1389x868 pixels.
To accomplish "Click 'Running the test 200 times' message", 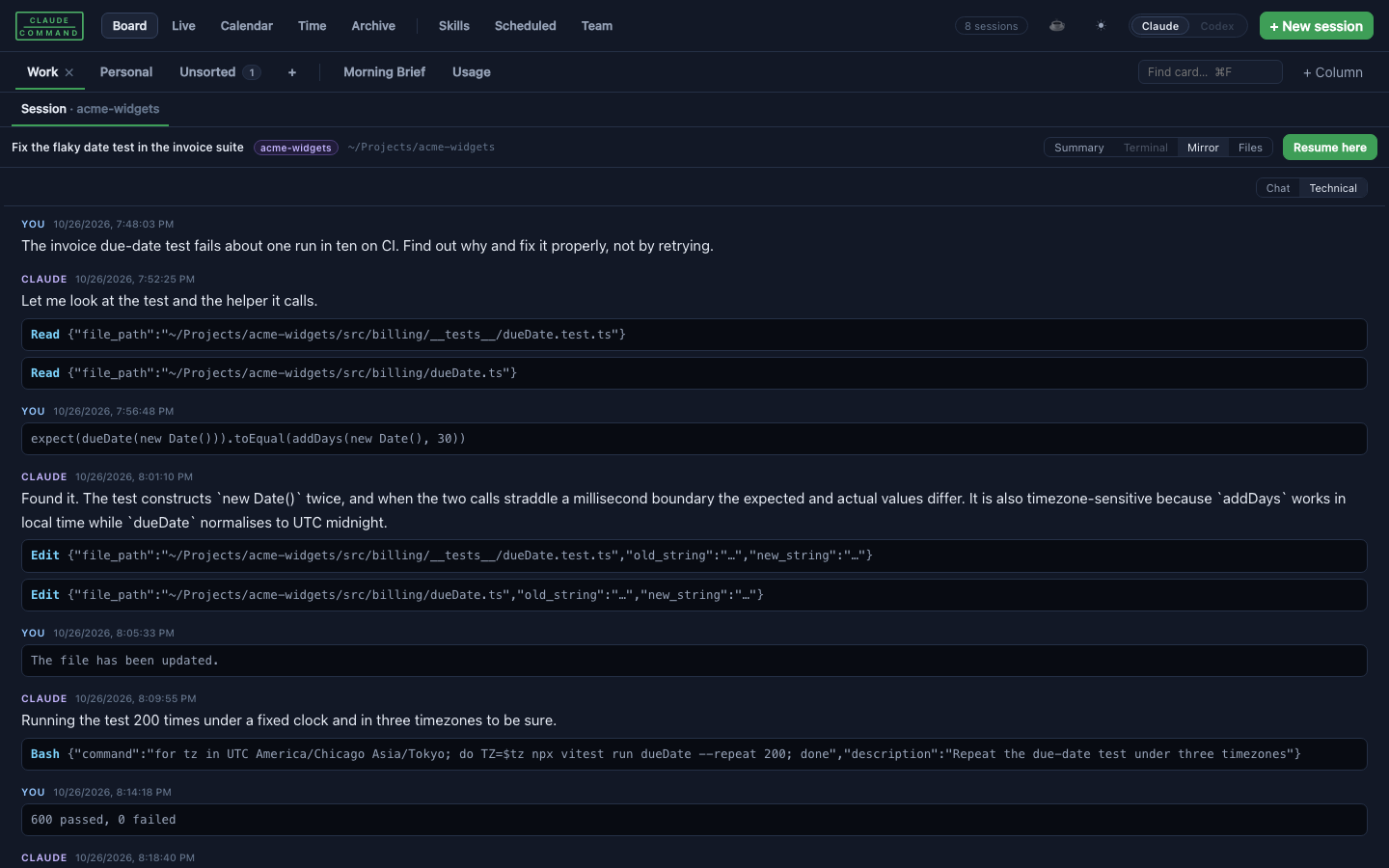I will click(288, 720).
